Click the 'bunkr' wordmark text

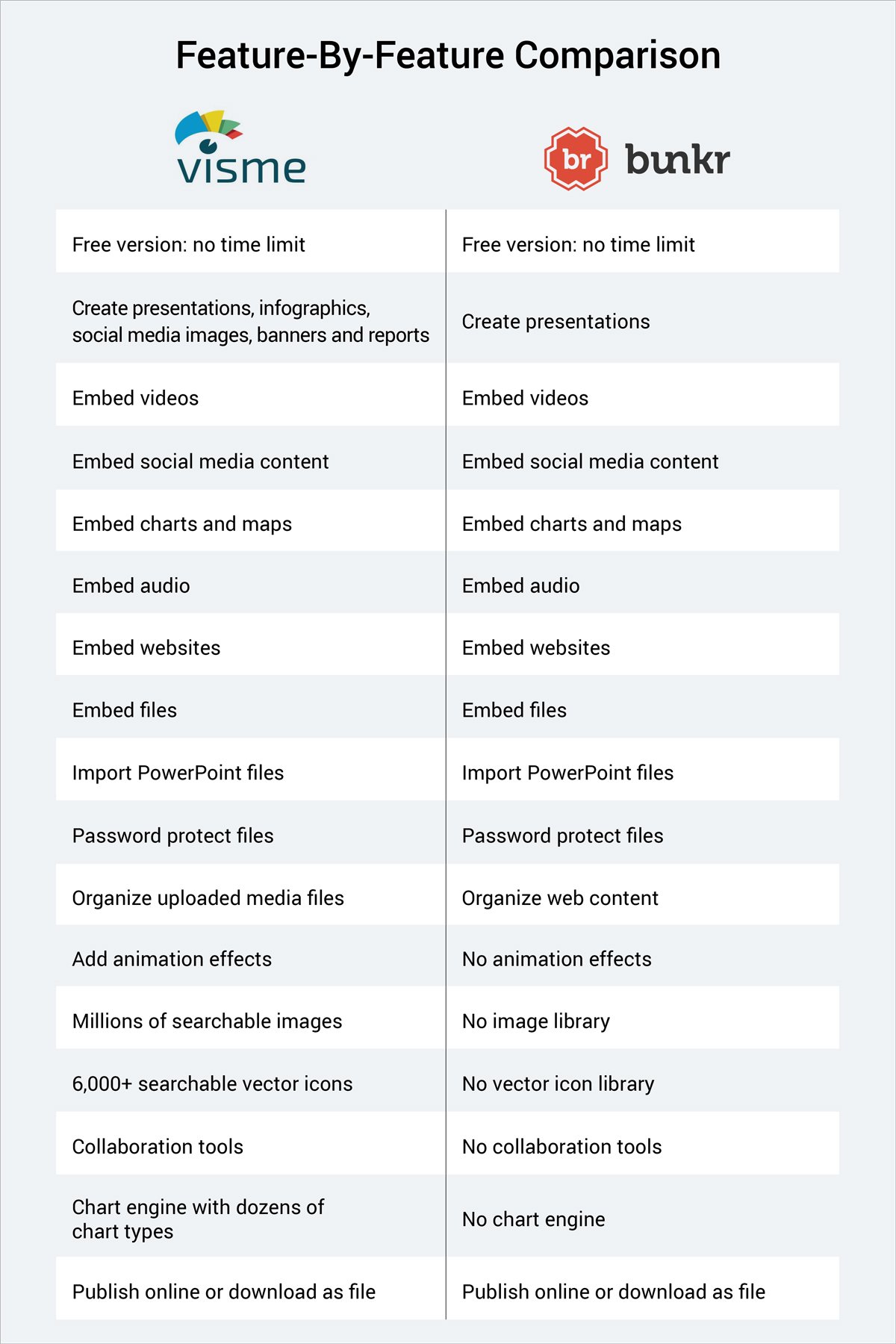[x=677, y=158]
